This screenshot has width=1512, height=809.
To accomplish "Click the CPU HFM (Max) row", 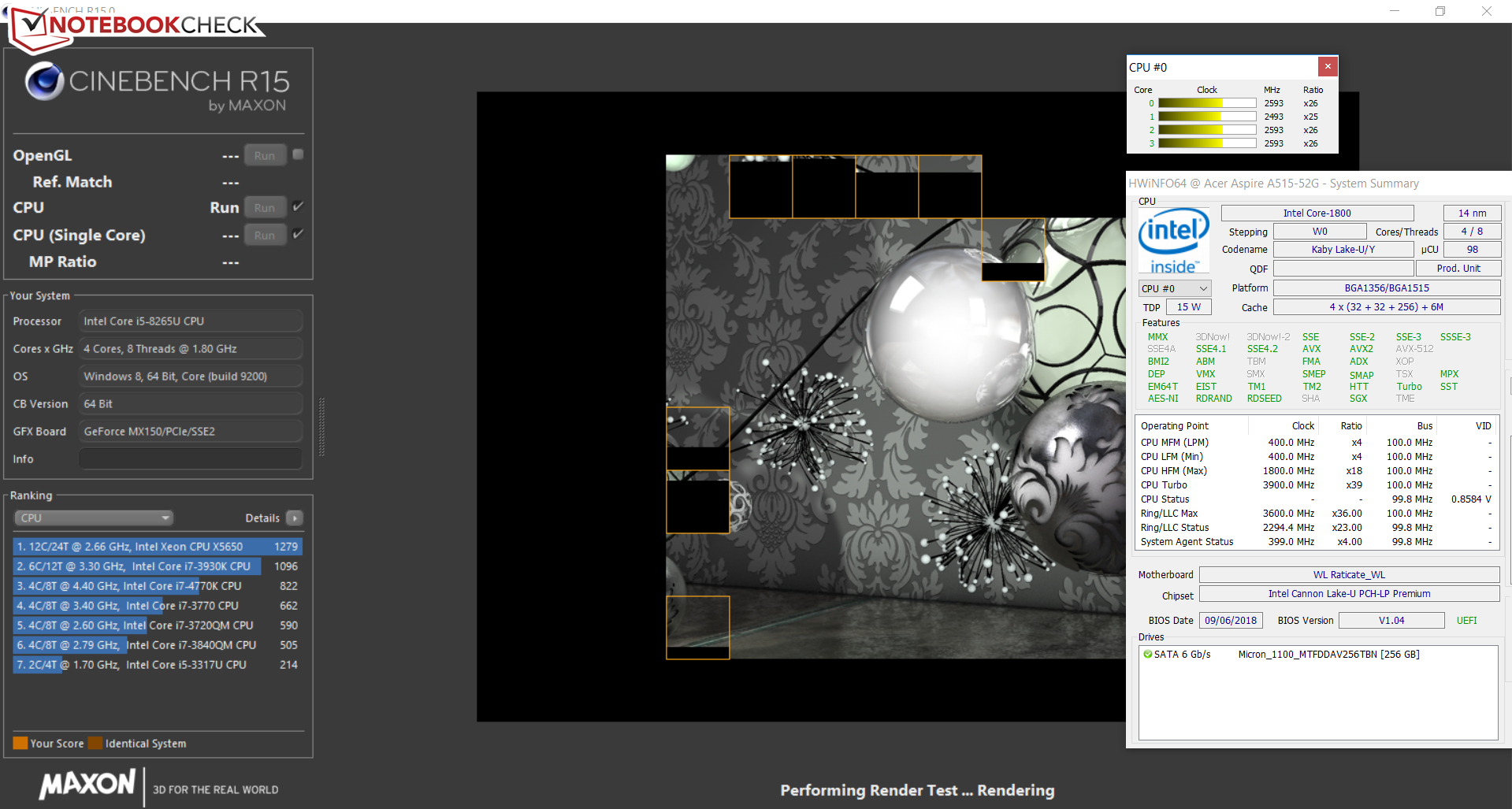I will (x=1316, y=471).
